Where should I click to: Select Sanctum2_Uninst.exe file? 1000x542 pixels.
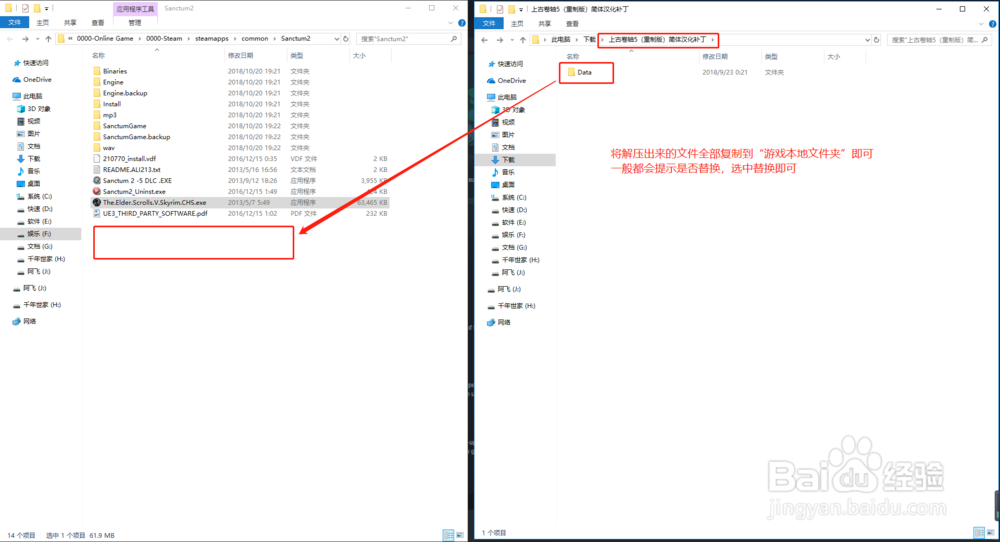tap(134, 191)
